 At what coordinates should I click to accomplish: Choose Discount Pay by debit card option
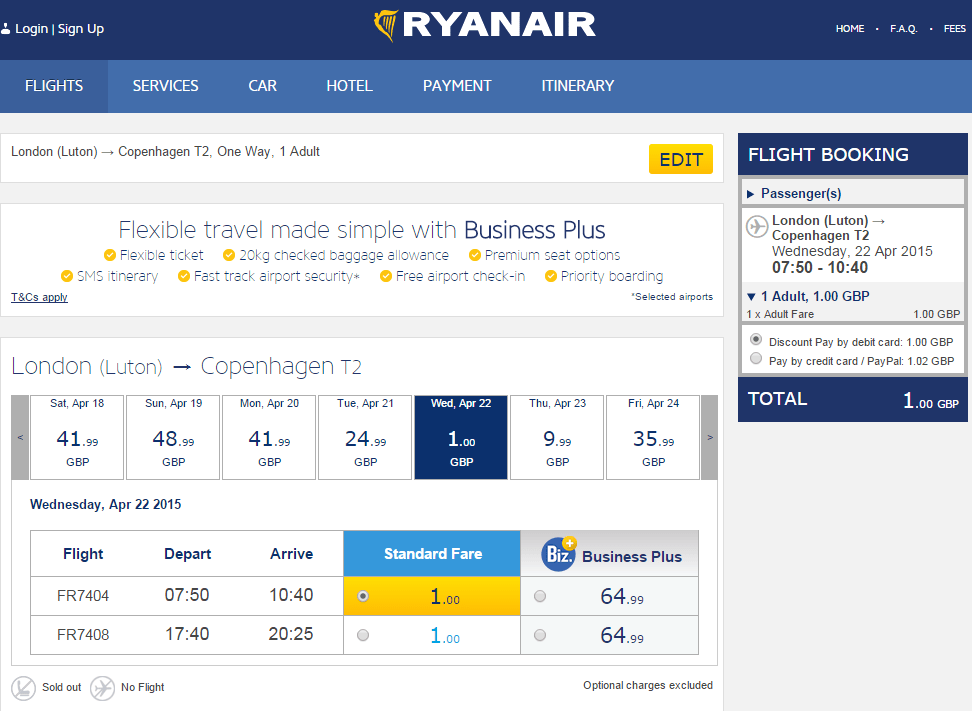(756, 340)
